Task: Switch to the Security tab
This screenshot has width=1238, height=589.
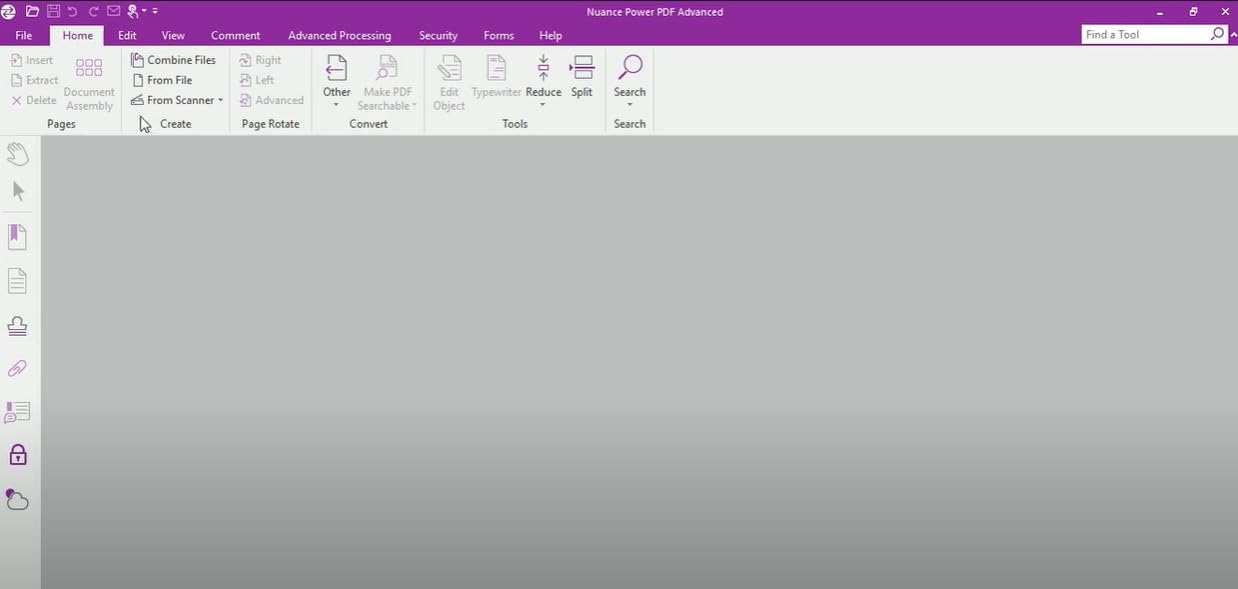Action: [x=438, y=35]
